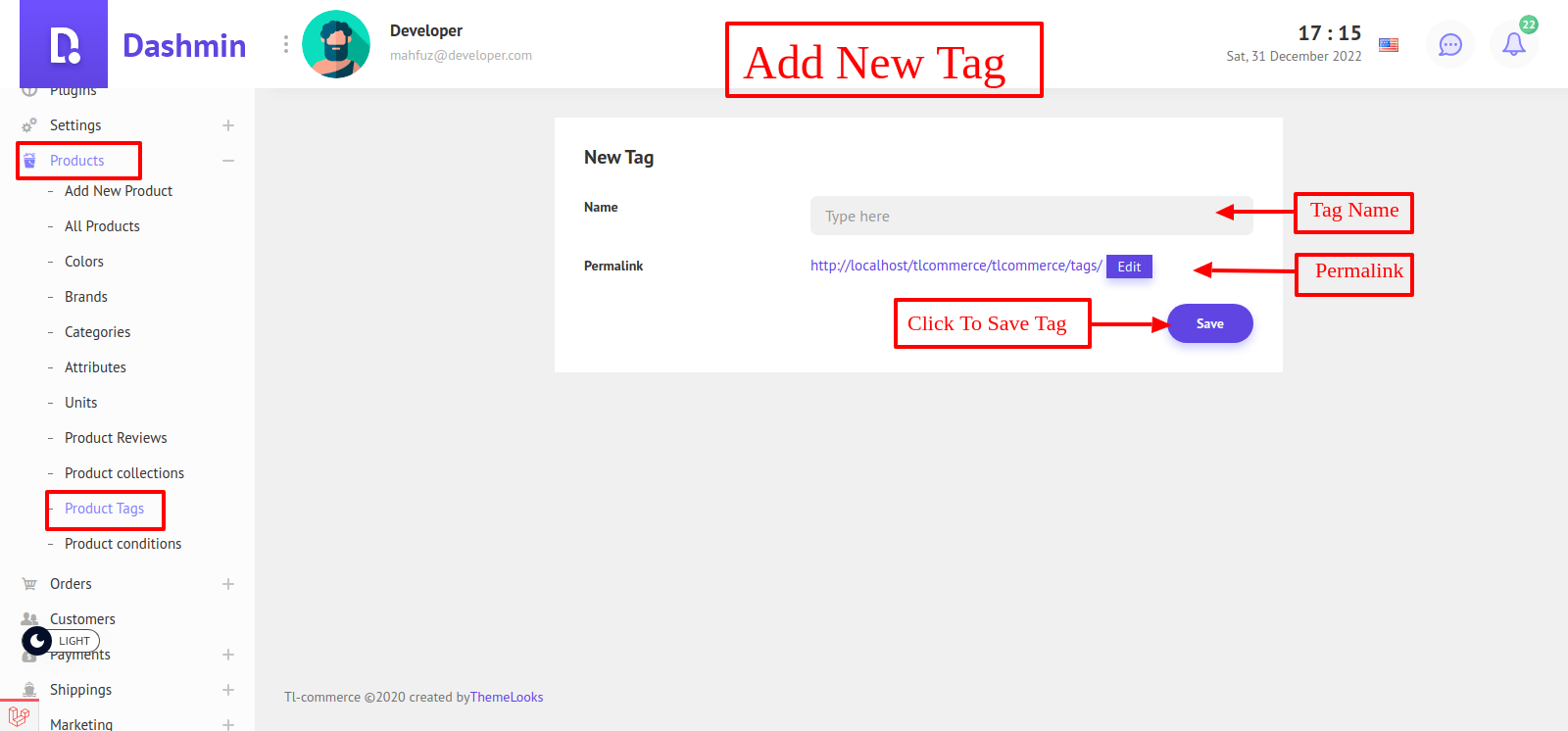Screen dimensions: 1568x731
Task: Click the Settings gear icon in sidebar
Action: tap(29, 125)
